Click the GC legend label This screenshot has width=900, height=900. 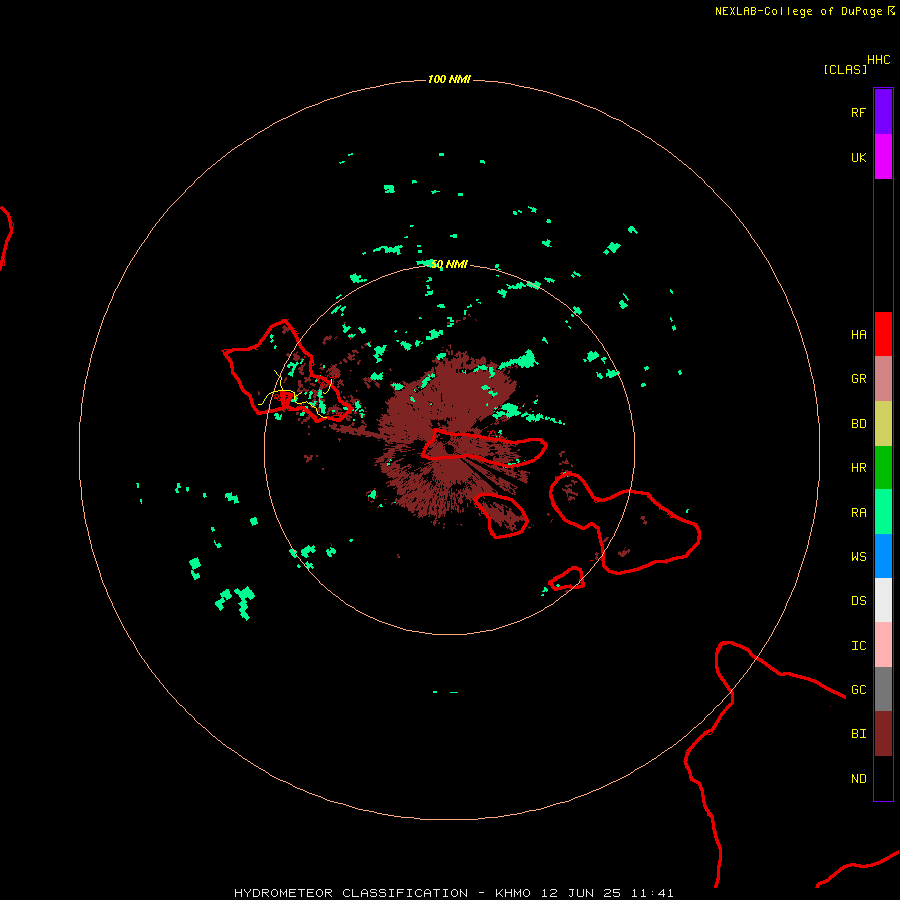coord(859,690)
